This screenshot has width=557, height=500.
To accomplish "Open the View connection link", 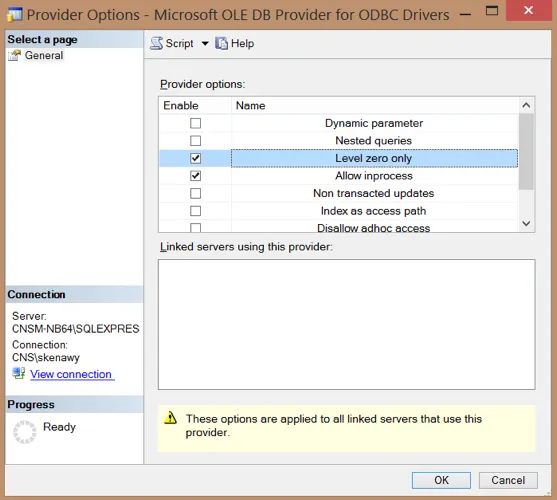I will pos(71,374).
